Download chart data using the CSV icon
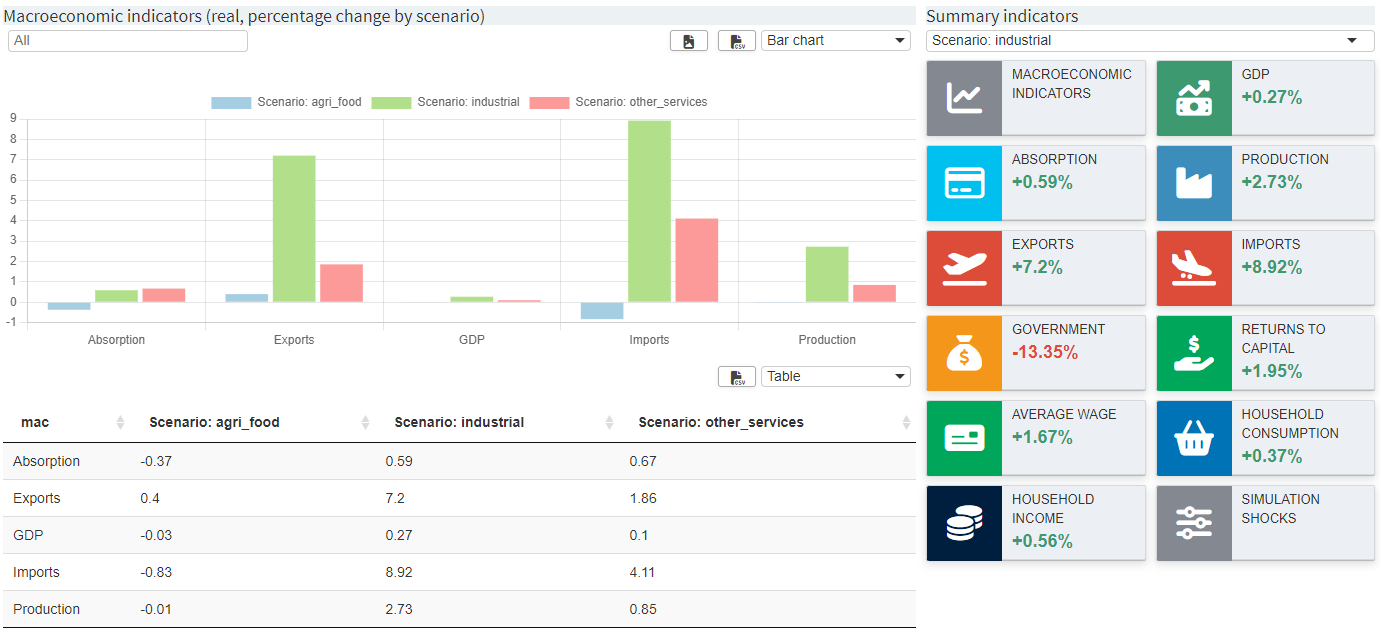The height and width of the screenshot is (633, 1381). (x=736, y=40)
